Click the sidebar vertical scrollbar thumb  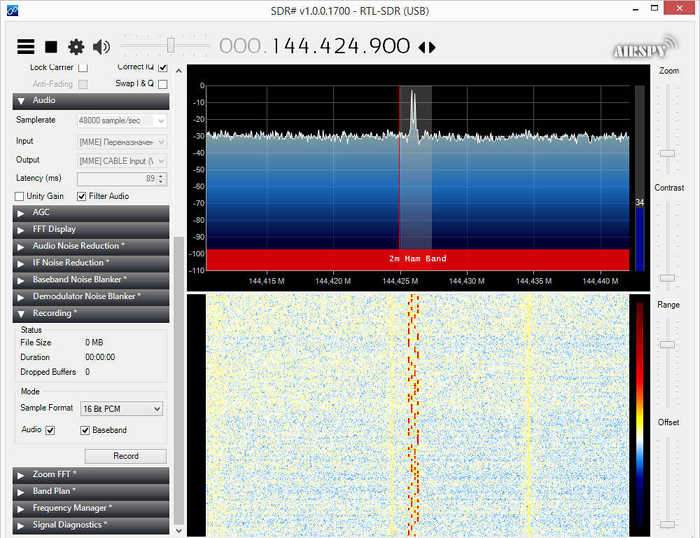click(x=179, y=380)
